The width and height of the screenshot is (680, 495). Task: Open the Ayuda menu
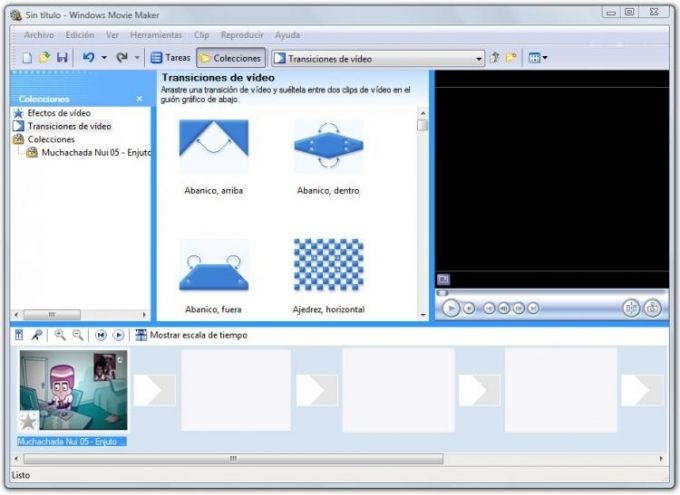(287, 35)
